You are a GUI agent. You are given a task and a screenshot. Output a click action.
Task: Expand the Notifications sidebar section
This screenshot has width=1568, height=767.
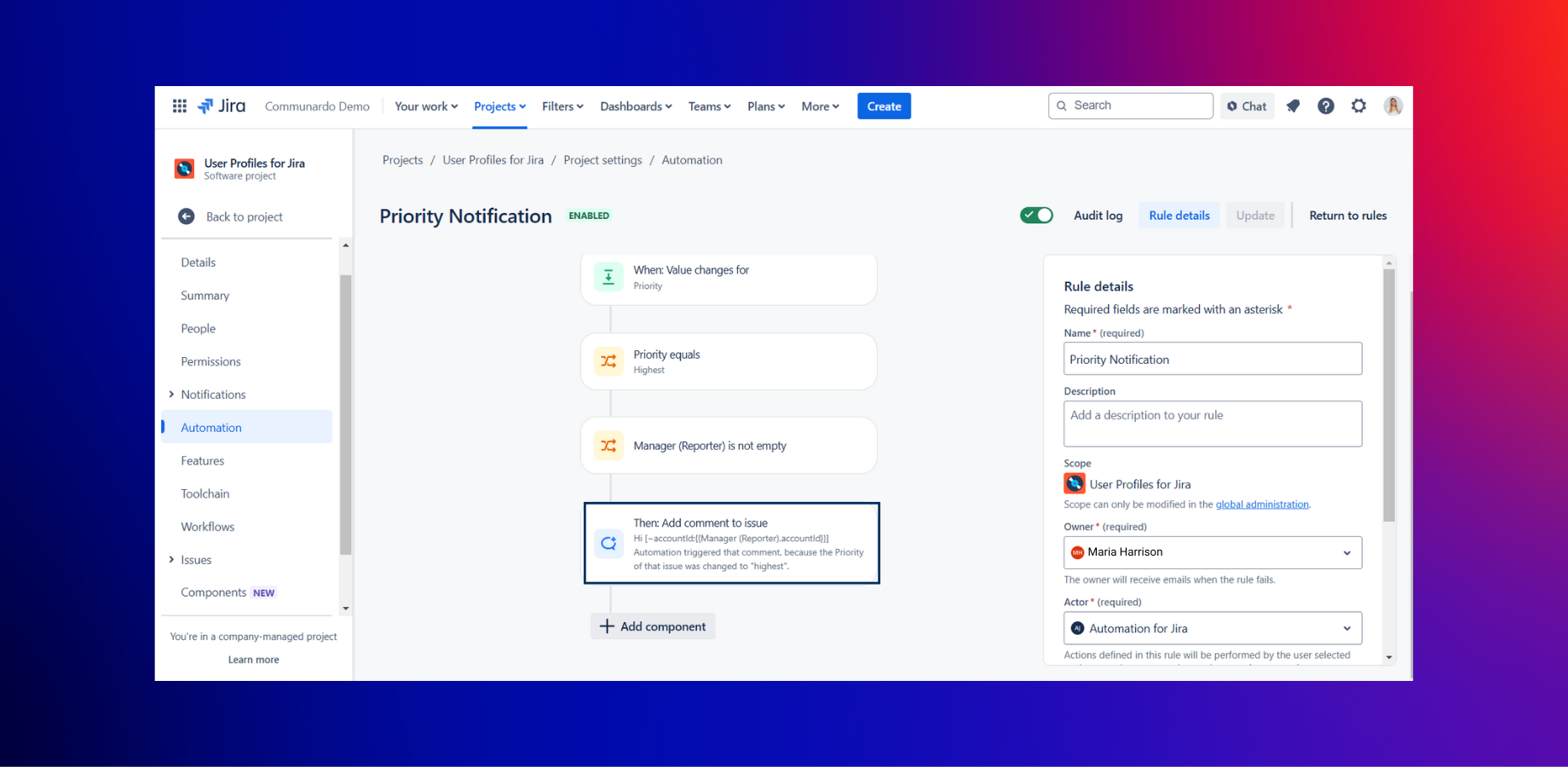click(171, 395)
